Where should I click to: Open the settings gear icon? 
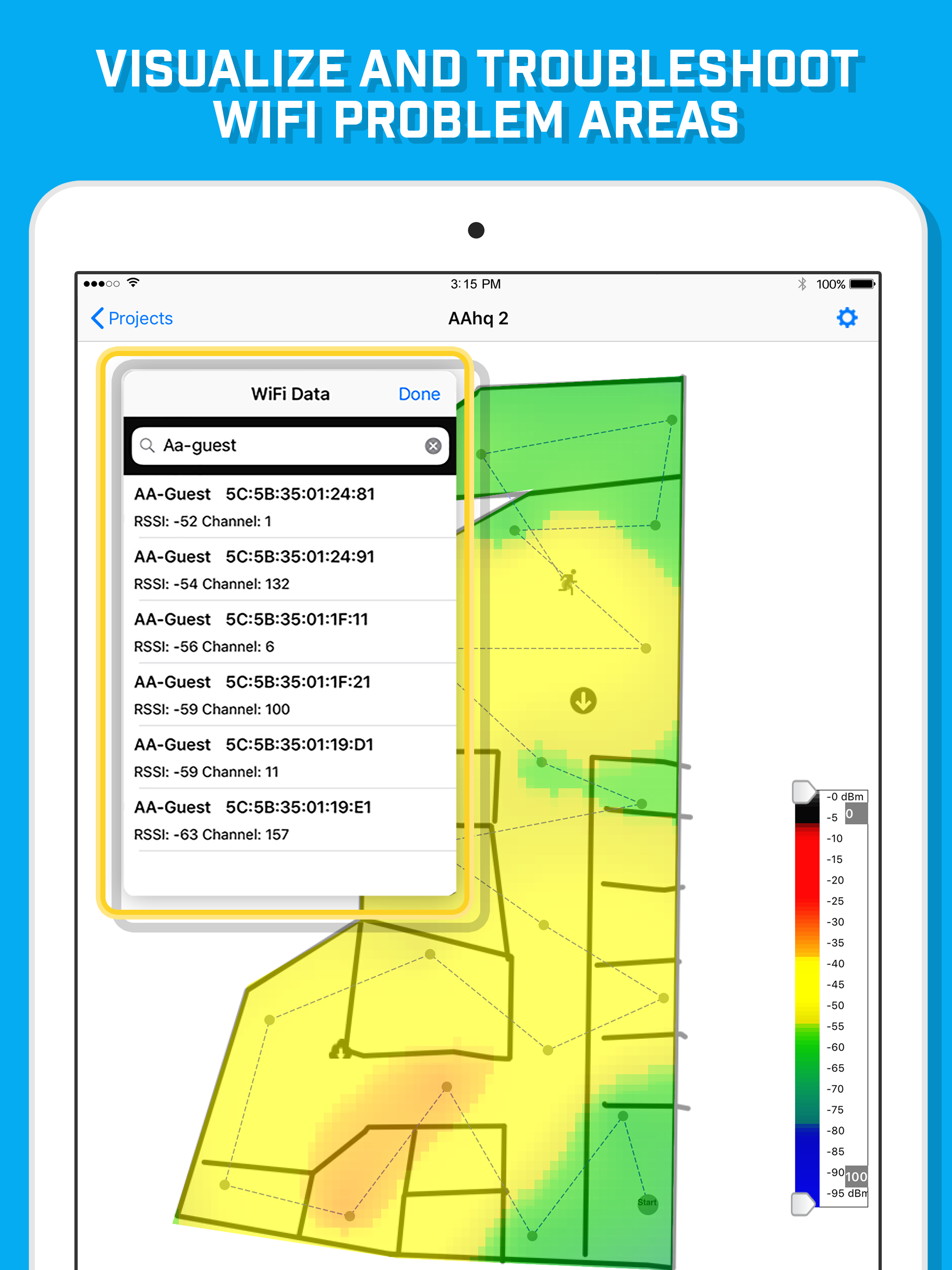point(846,317)
